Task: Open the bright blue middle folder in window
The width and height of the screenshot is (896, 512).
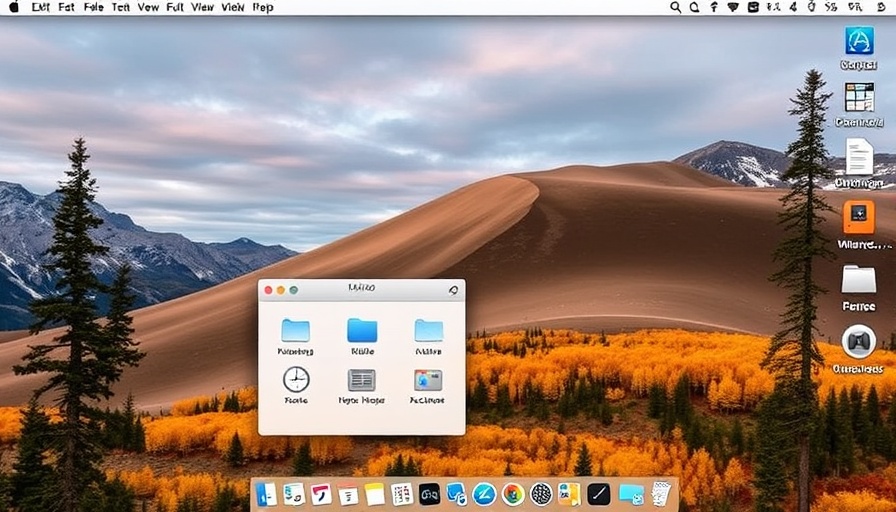Action: pos(362,330)
